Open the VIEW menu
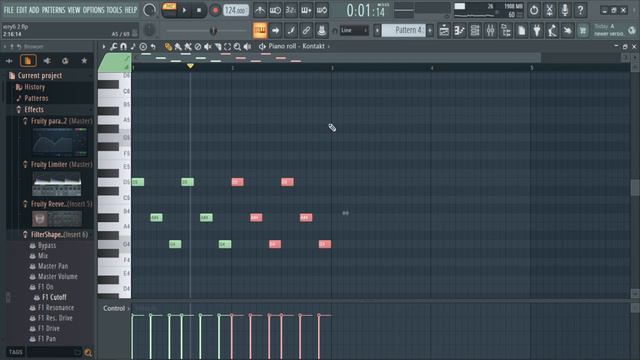This screenshot has height=360, width=640. tap(74, 10)
